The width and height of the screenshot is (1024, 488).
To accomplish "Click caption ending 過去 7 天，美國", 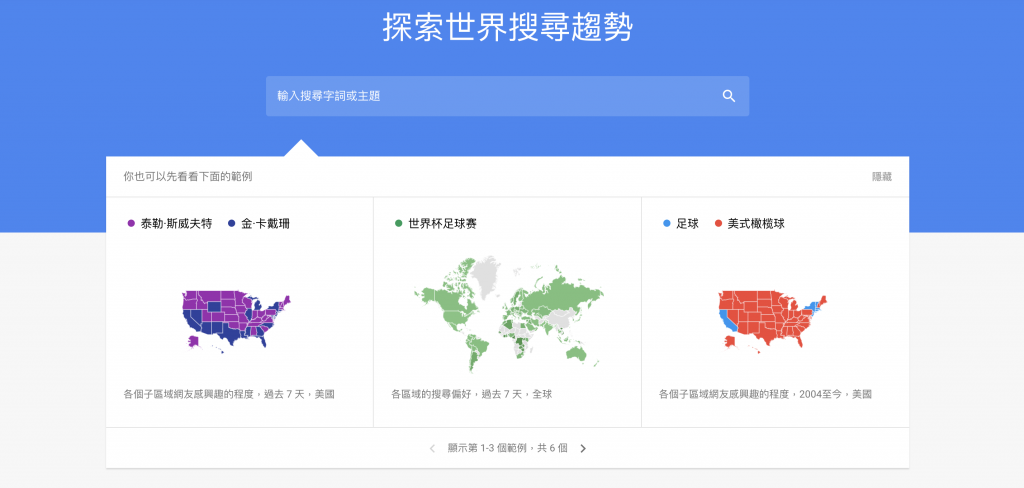I will 229,395.
